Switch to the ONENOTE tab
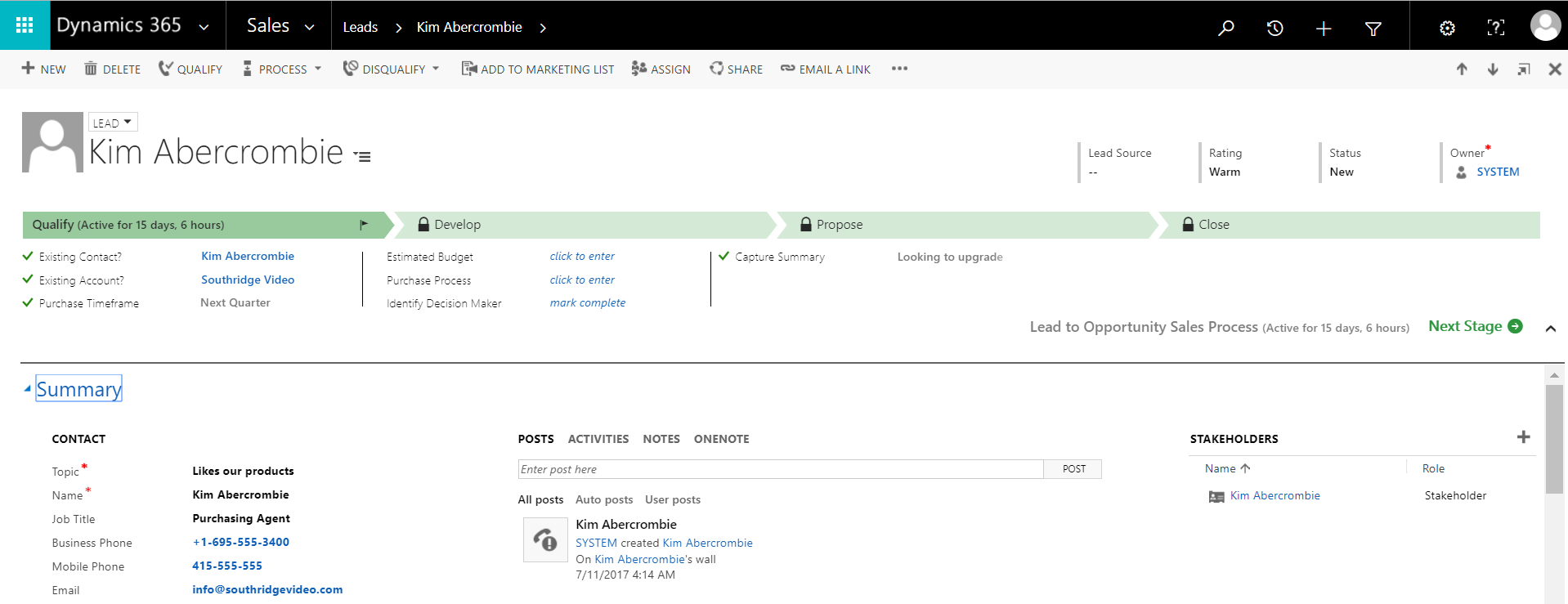Image resolution: width=1568 pixels, height=604 pixels. pyautogui.click(x=721, y=439)
